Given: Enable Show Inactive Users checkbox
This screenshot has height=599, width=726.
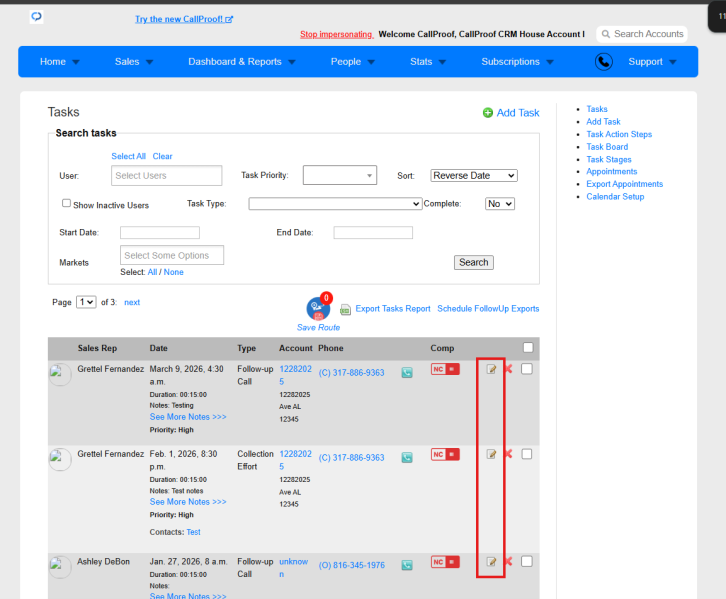Looking at the screenshot, I should coord(66,203).
